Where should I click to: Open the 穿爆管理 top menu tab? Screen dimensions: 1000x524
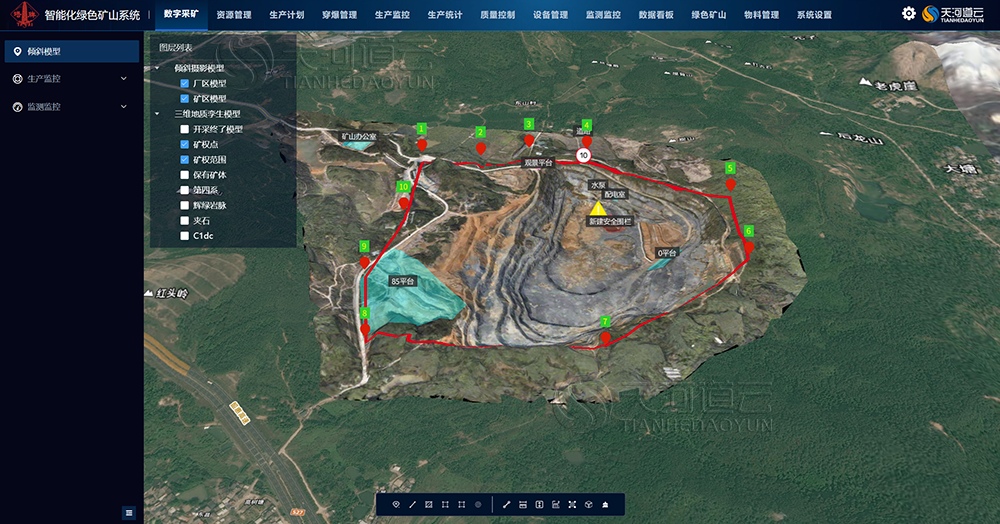[x=340, y=15]
